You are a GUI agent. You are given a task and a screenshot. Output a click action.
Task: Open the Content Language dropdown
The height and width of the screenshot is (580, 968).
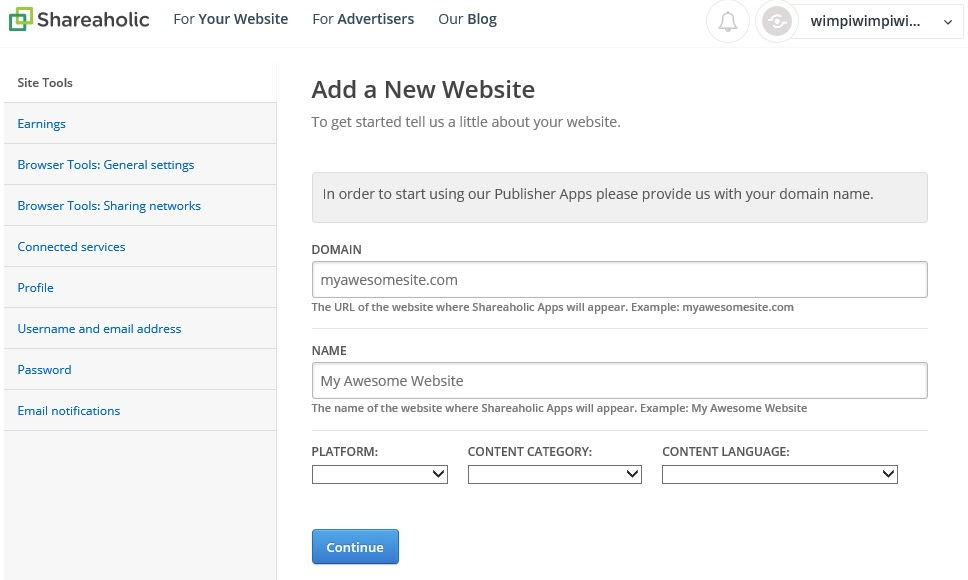(780, 474)
